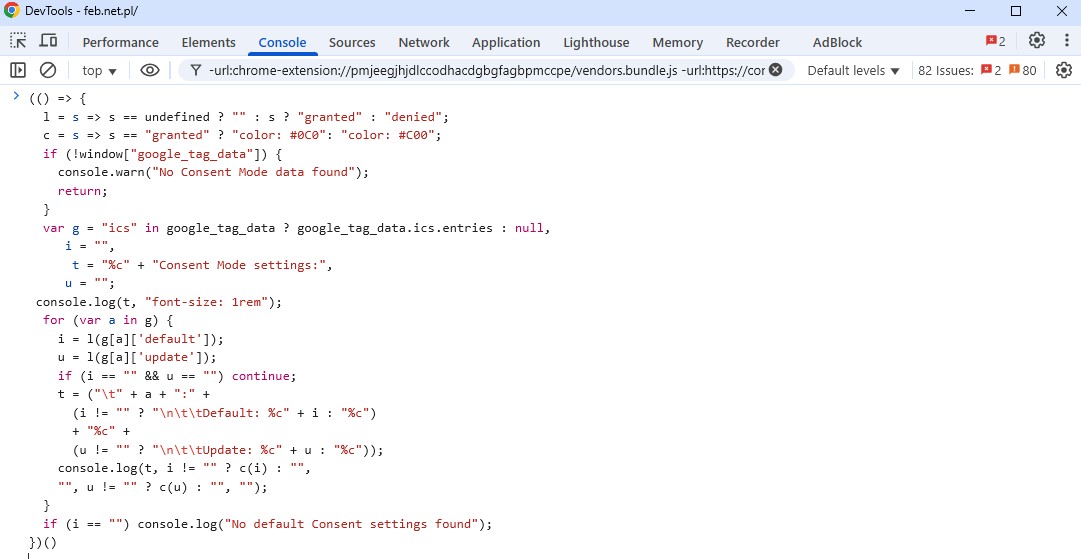Image resolution: width=1081 pixels, height=559 pixels.
Task: Open the AdBlock panel tab
Action: tap(837, 42)
